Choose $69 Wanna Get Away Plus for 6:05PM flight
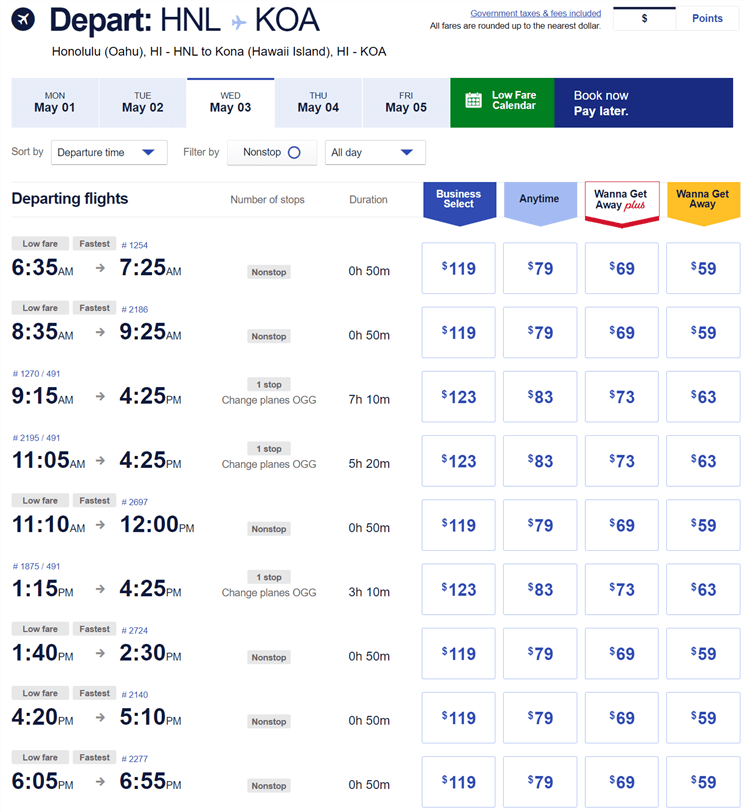 click(x=621, y=781)
